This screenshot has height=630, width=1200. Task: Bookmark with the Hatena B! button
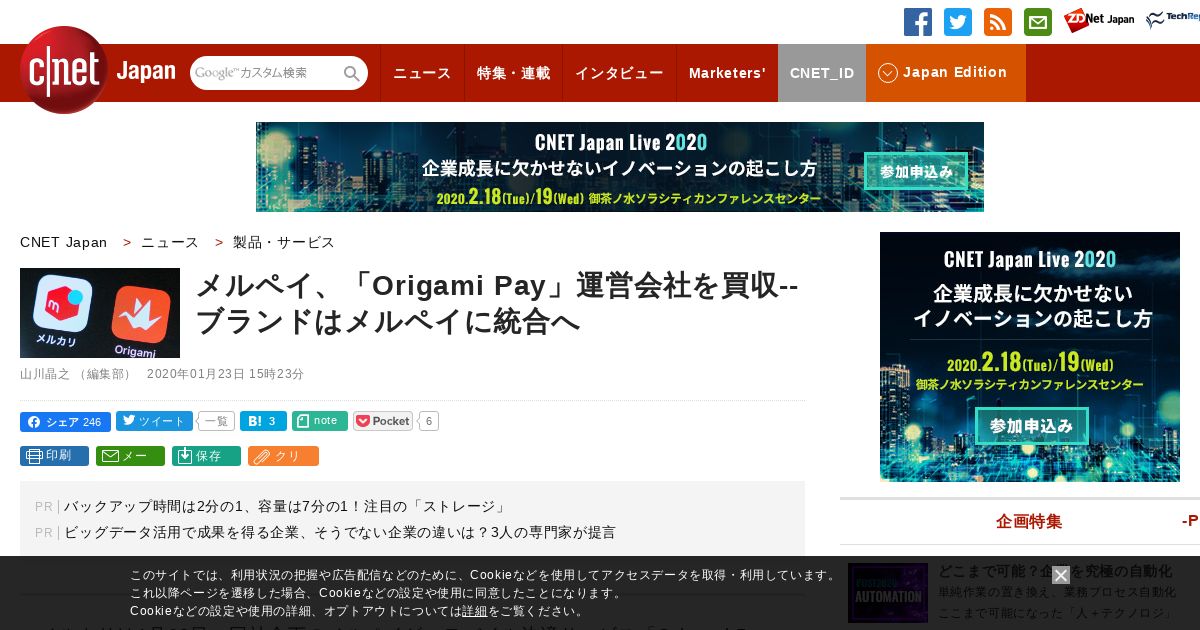tap(263, 421)
